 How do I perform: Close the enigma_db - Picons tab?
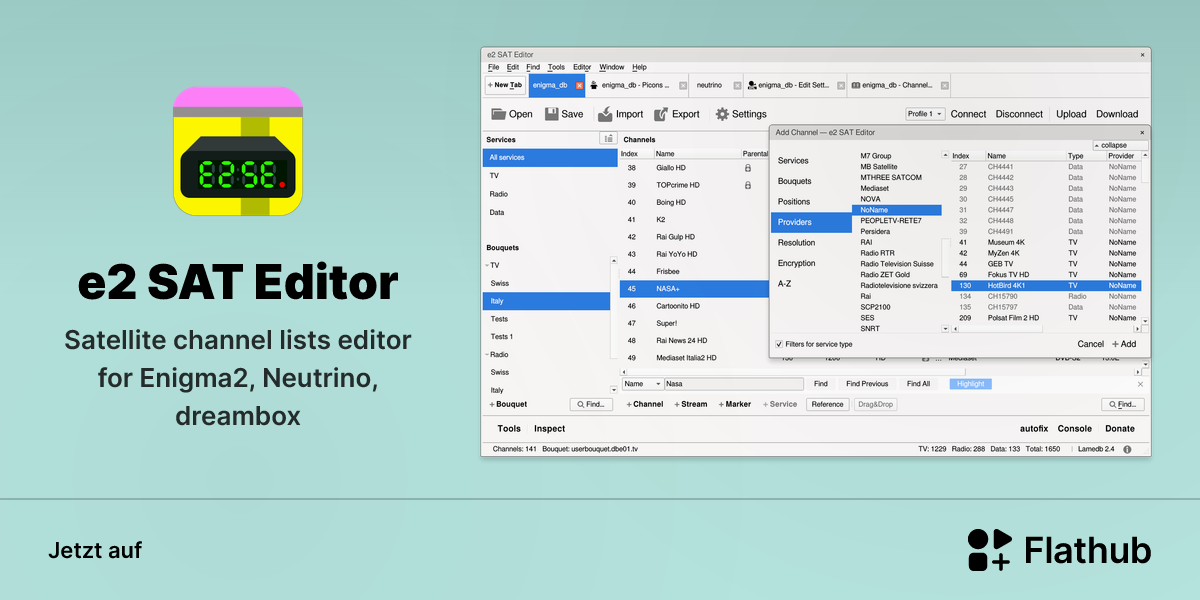coord(683,86)
